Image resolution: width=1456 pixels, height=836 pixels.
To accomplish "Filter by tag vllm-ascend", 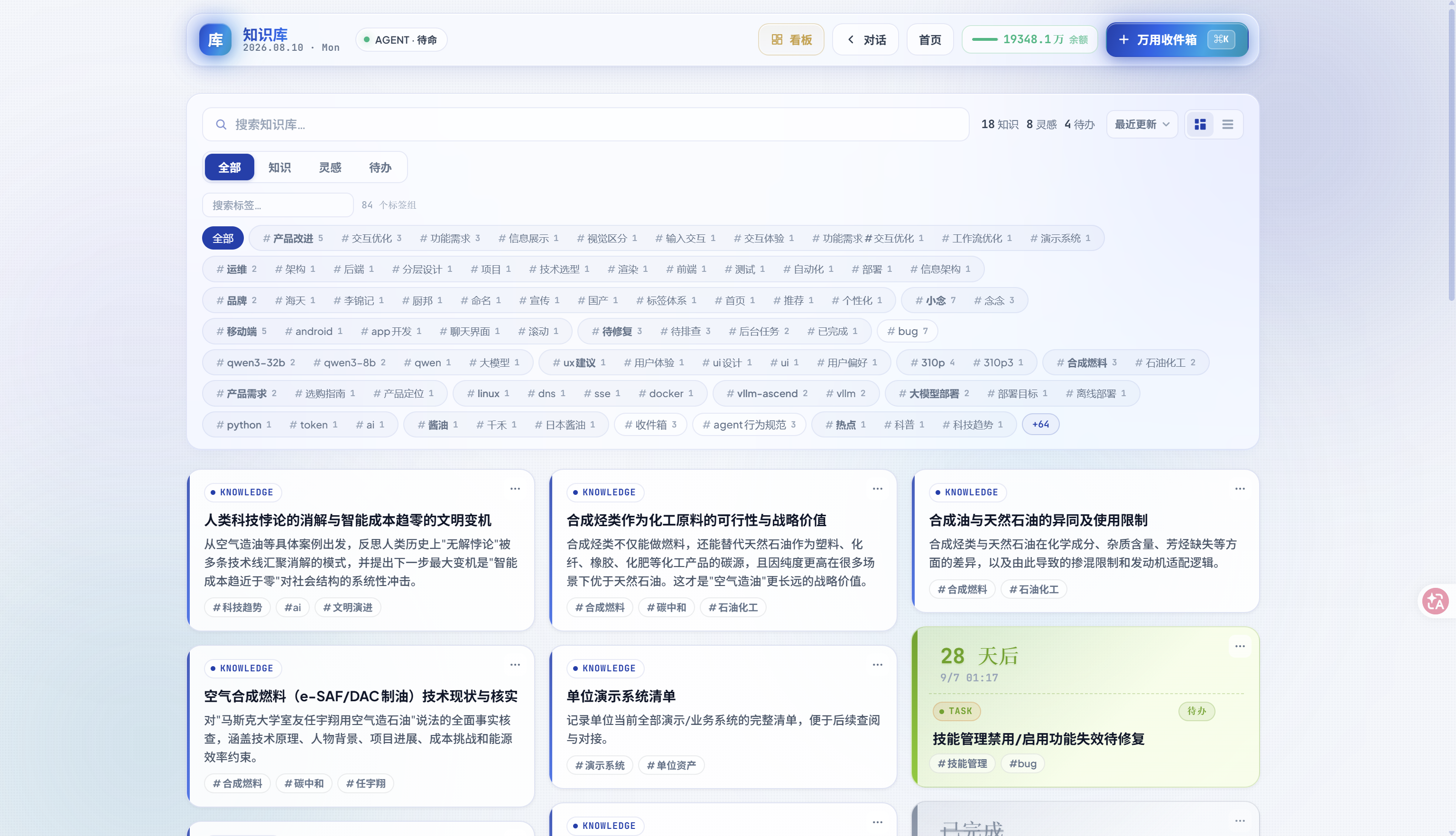I will [x=767, y=393].
